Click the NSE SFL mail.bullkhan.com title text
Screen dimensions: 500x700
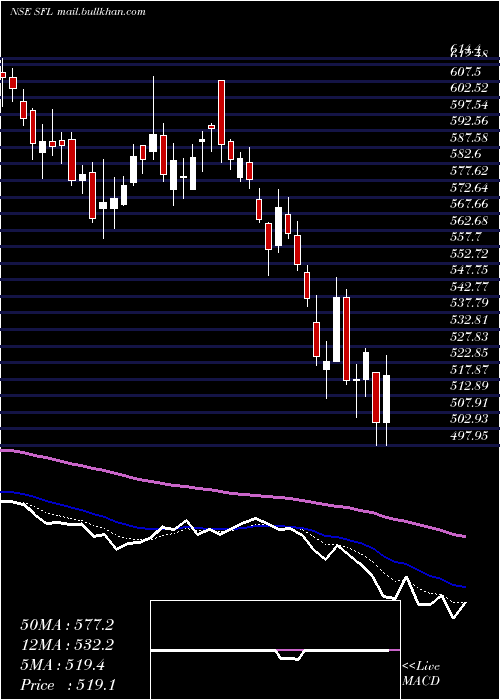[x=78, y=12]
